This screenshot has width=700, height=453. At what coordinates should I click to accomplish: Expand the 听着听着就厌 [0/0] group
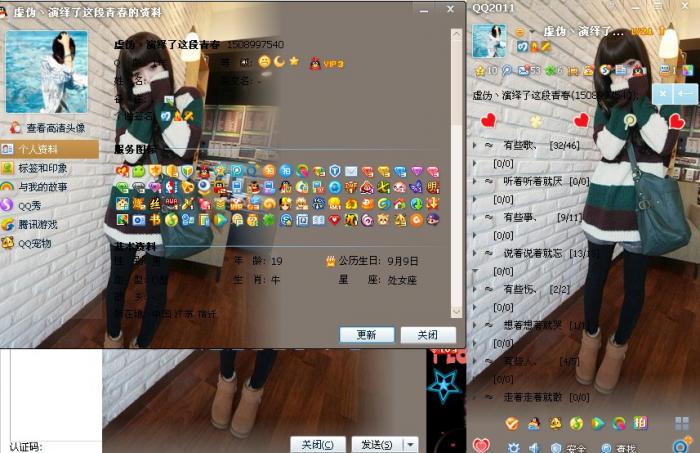[x=531, y=181]
